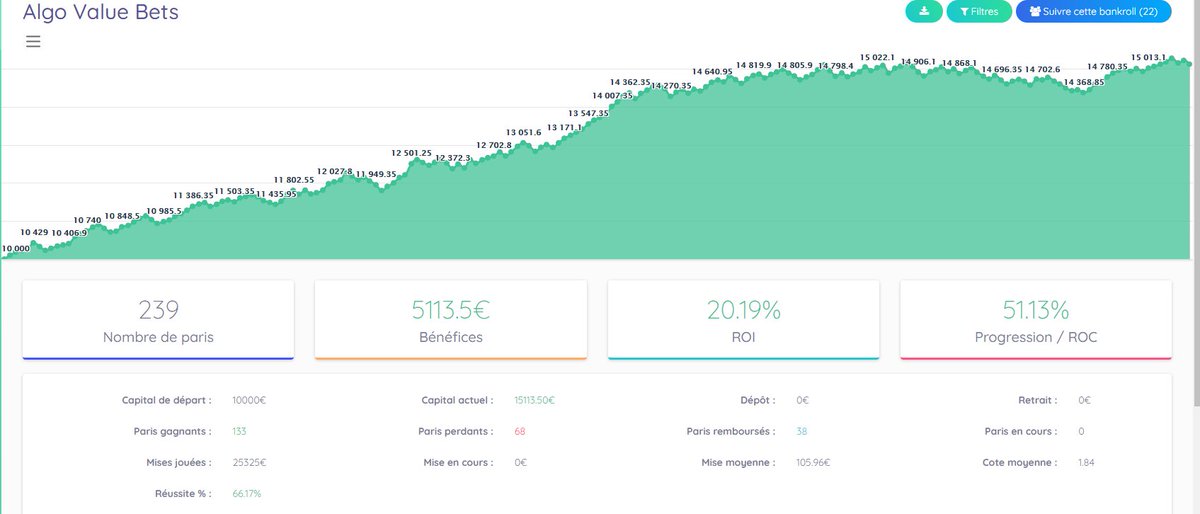This screenshot has height=514, width=1200.
Task: Open the Filtres button
Action: [979, 12]
